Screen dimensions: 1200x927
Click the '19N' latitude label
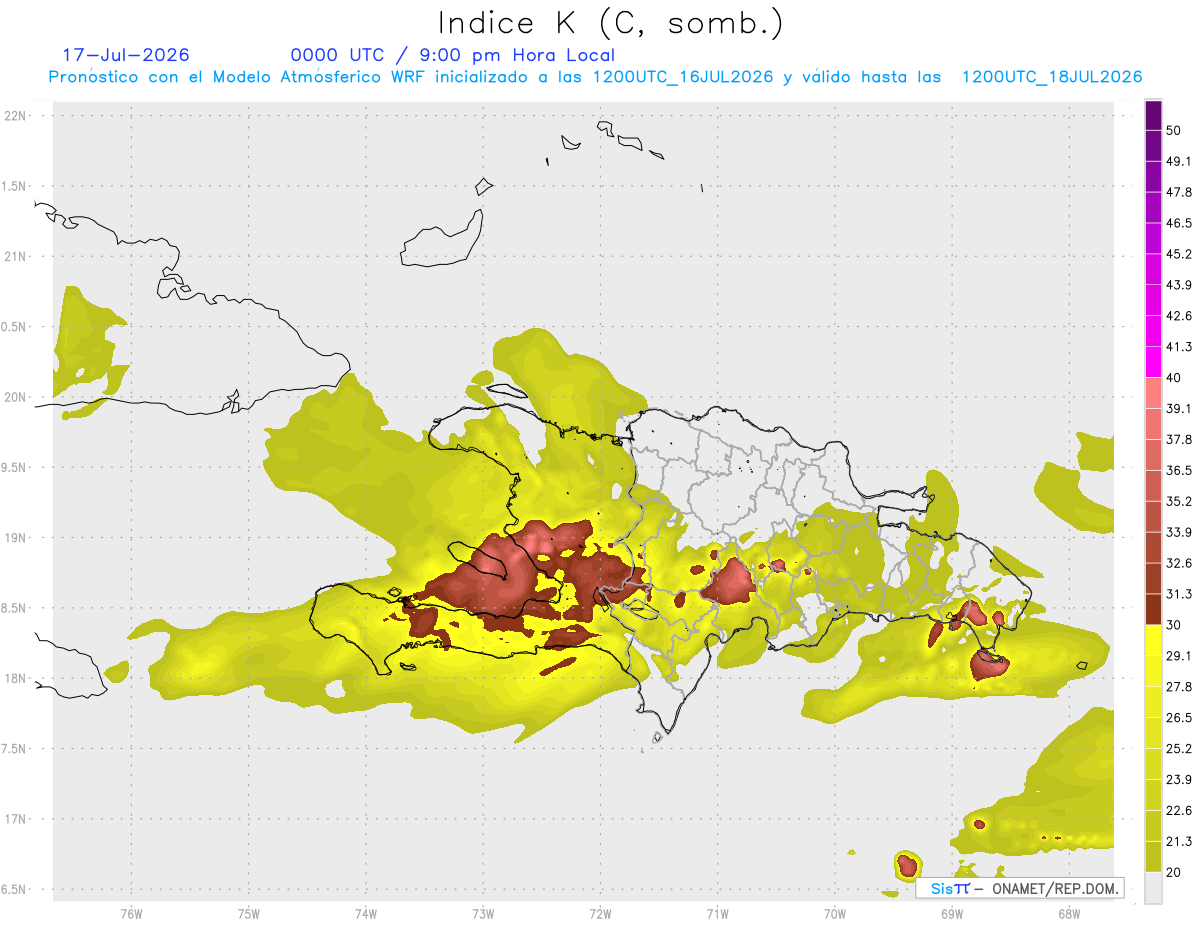17,538
